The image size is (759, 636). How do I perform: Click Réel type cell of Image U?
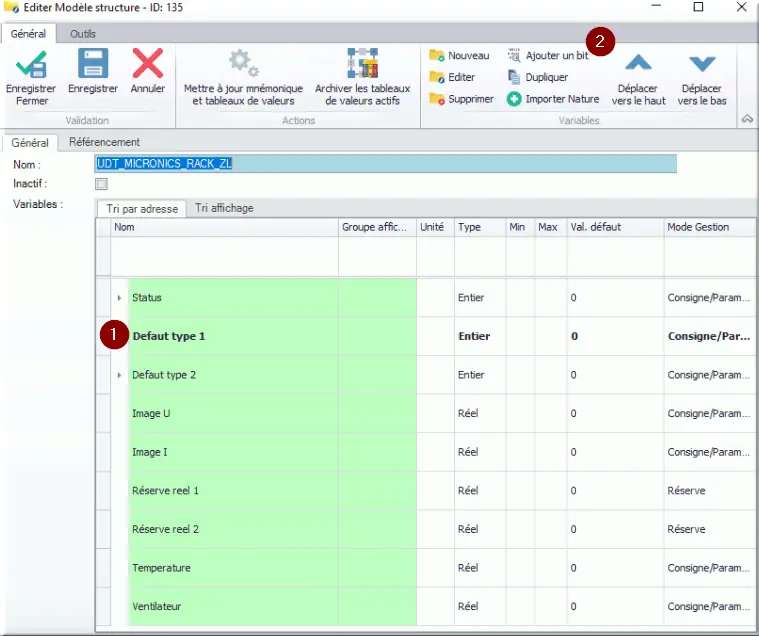click(480, 413)
